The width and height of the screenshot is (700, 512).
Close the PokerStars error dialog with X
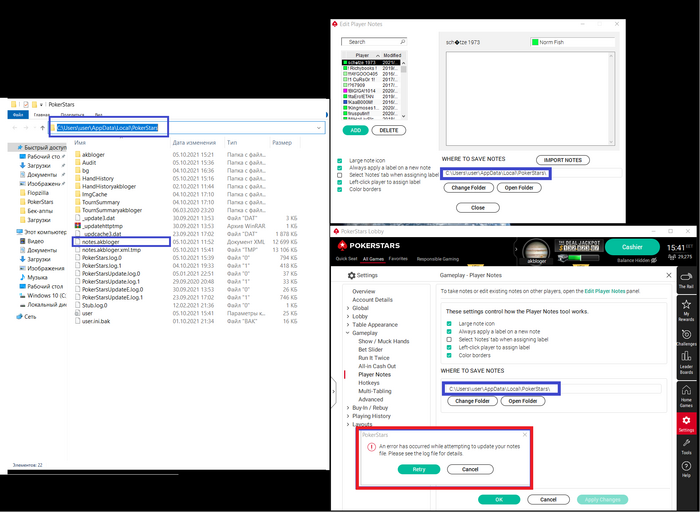coord(525,434)
